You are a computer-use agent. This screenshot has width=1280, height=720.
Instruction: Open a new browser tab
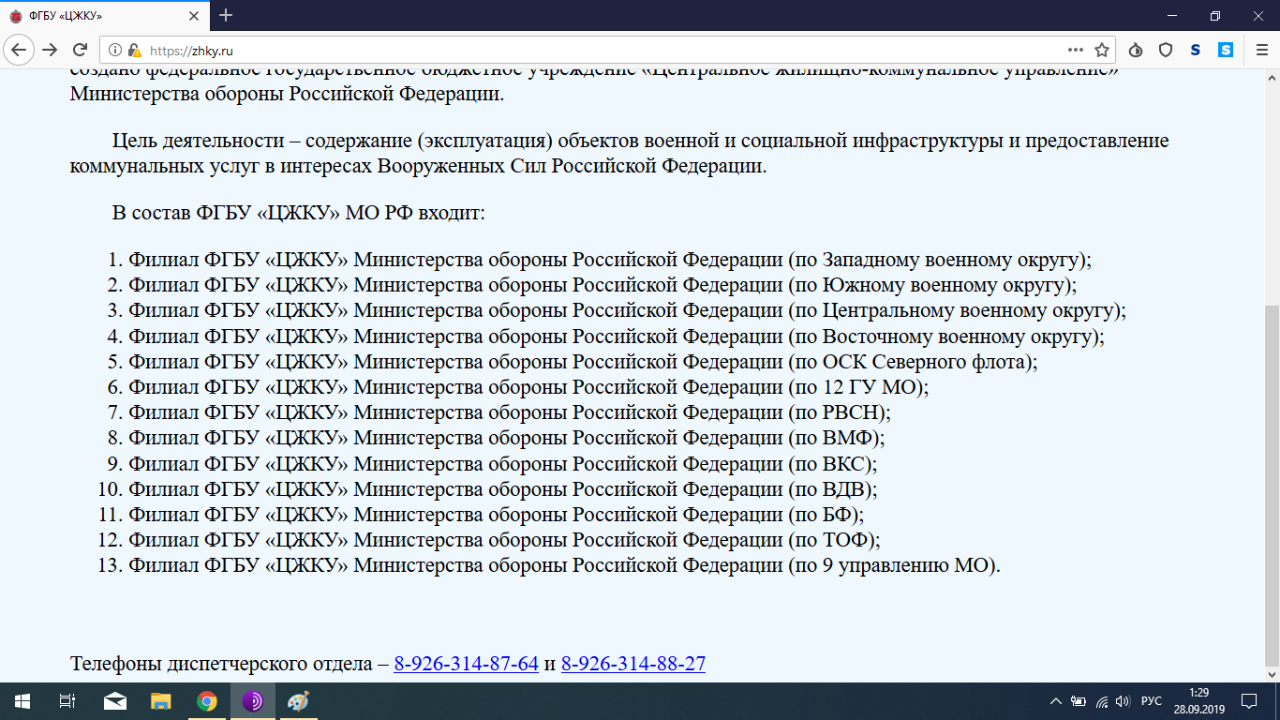(226, 15)
